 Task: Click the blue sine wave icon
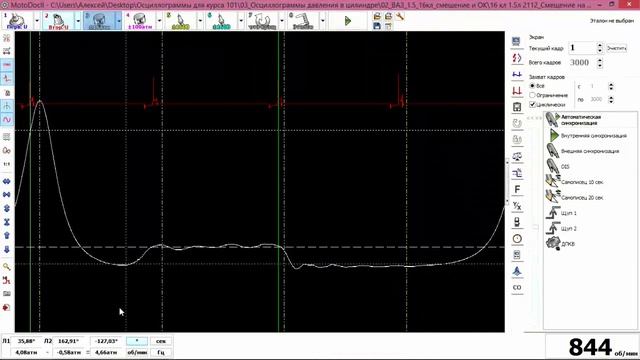pyautogui.click(x=7, y=120)
